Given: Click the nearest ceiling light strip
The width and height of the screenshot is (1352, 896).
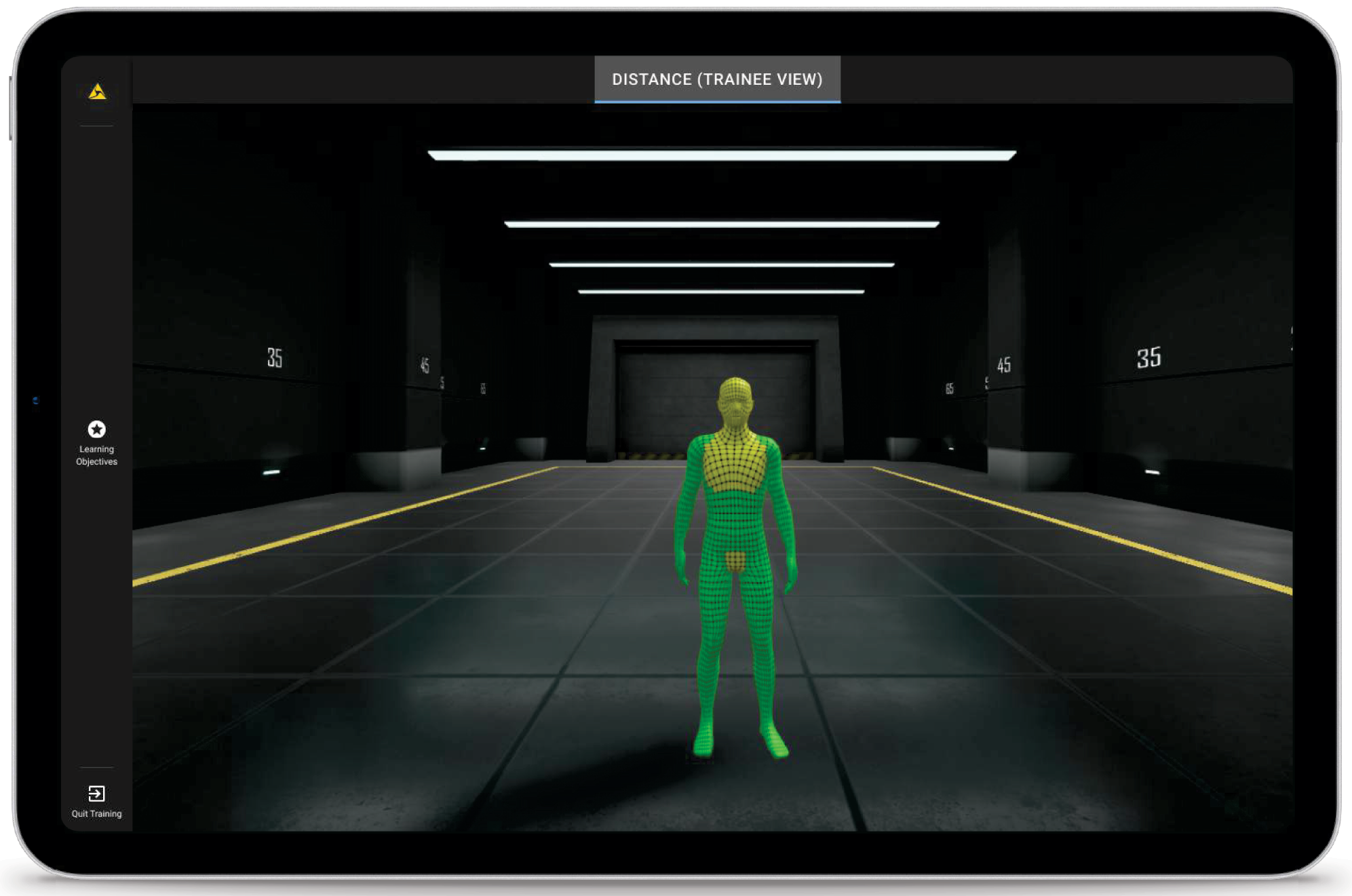Looking at the screenshot, I should [x=721, y=155].
